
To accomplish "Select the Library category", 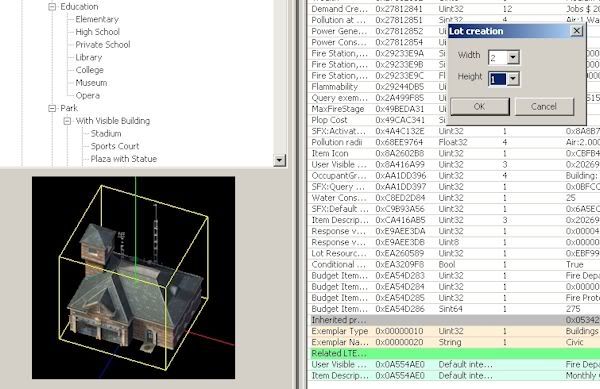I will (x=89, y=57).
